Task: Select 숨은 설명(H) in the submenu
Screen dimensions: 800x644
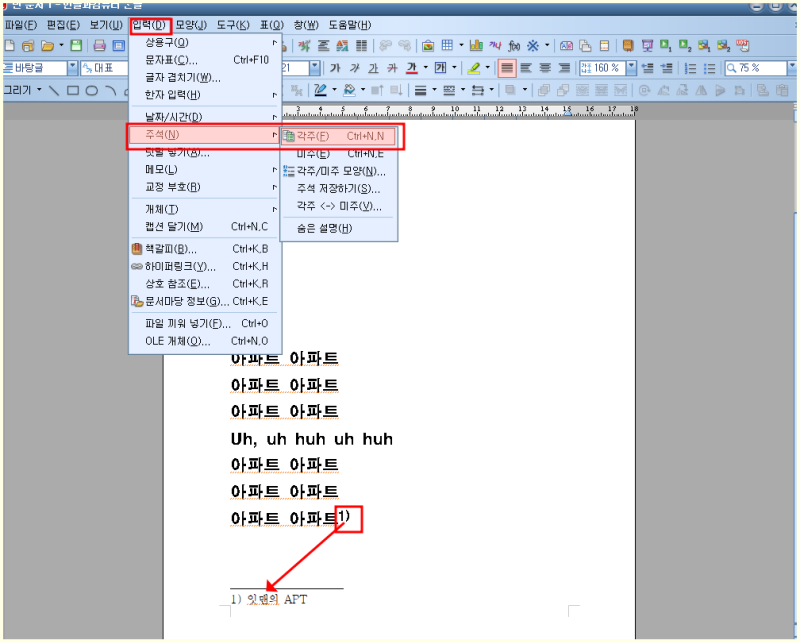Action: point(339,229)
